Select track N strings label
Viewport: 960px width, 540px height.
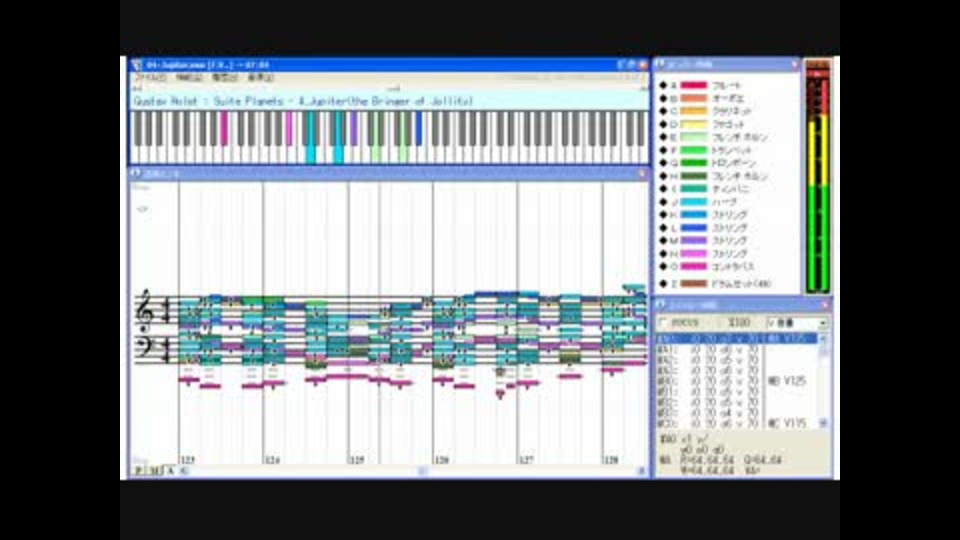pos(730,253)
